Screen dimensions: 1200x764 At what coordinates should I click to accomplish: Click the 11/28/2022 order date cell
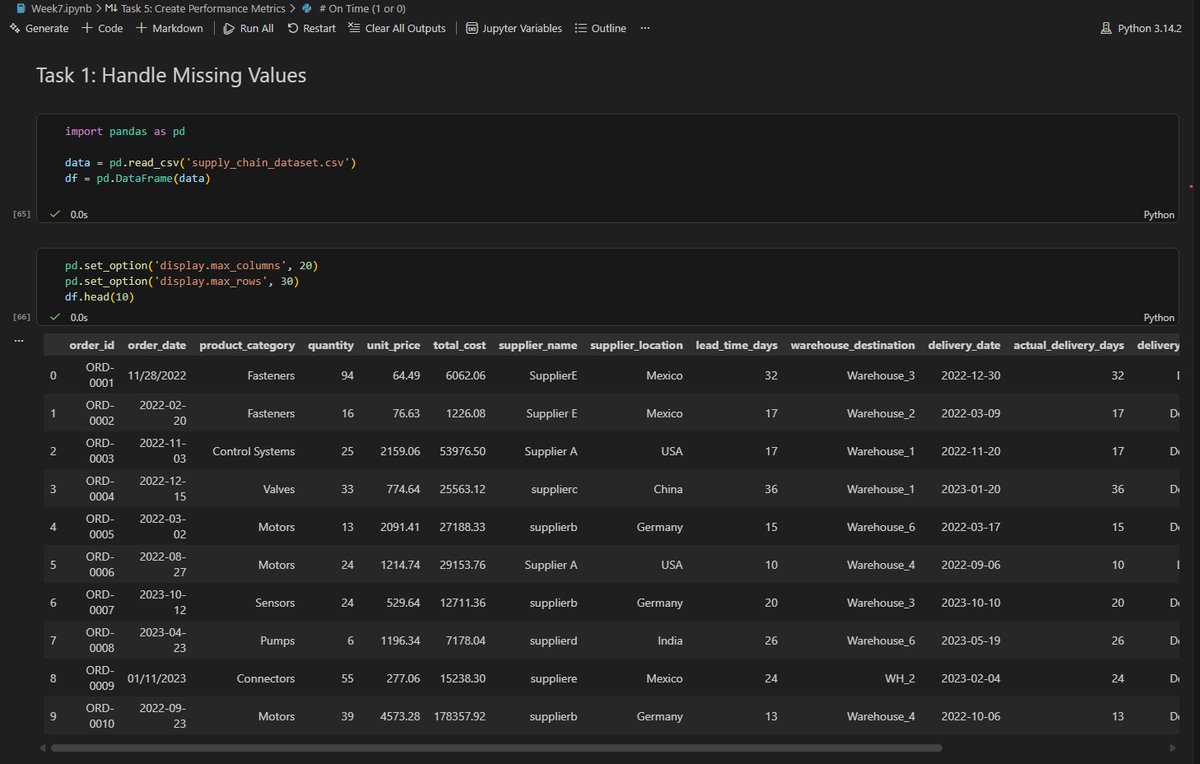point(157,376)
